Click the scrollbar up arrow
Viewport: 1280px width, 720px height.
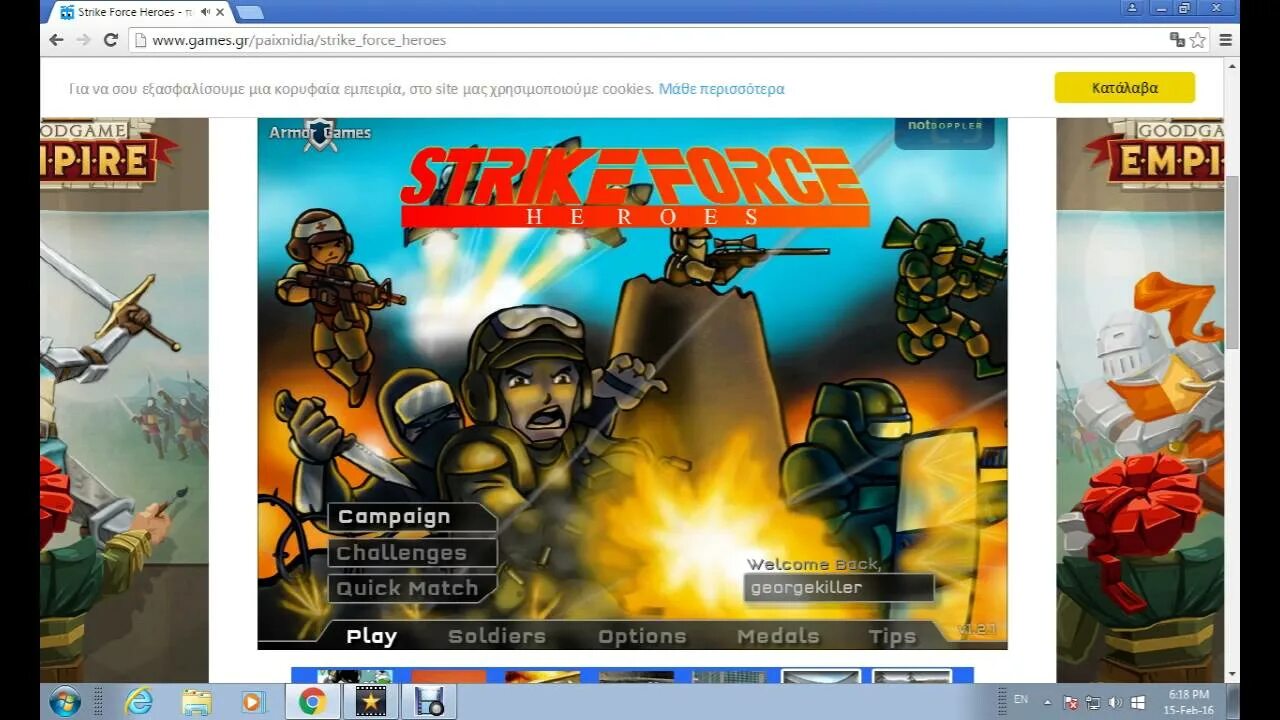[x=1232, y=65]
